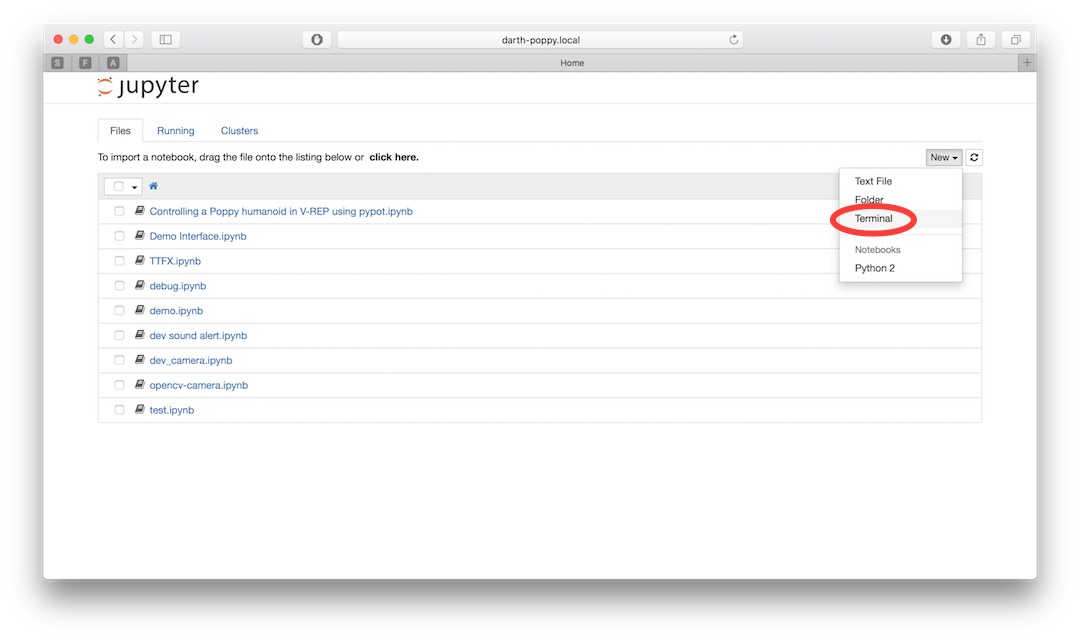The image size is (1080, 641).
Task: Open the selection dropdown arrow in header
Action: [134, 187]
